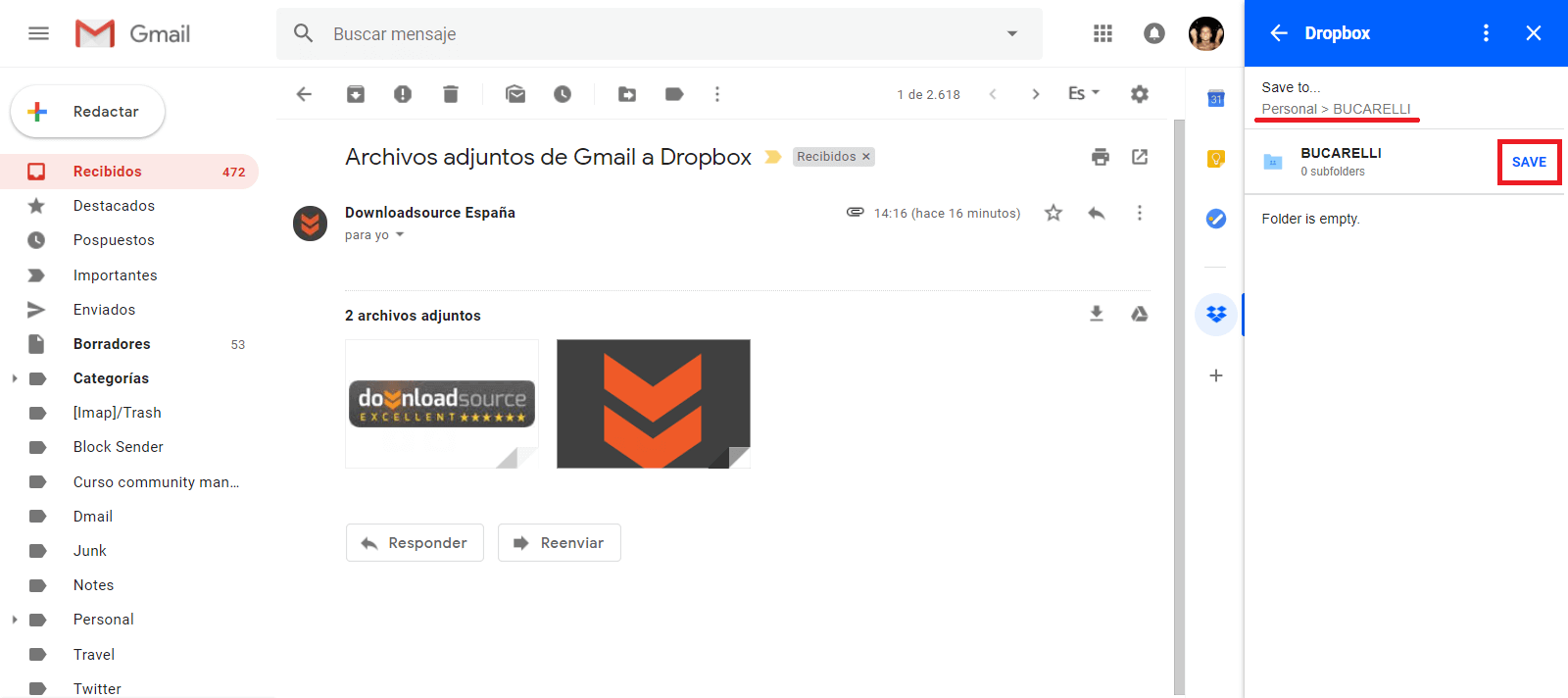The height and width of the screenshot is (698, 1568).
Task: Mark message as unread
Action: [515, 94]
